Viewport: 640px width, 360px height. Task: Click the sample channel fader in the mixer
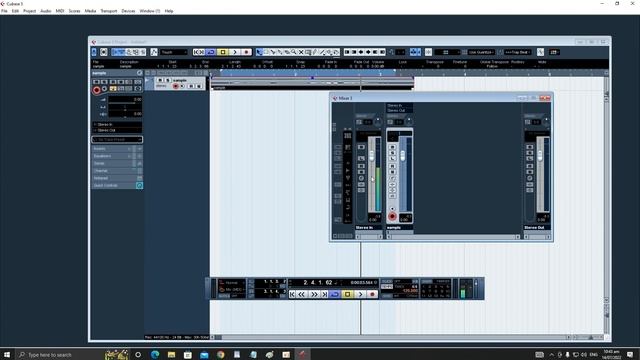[403, 156]
